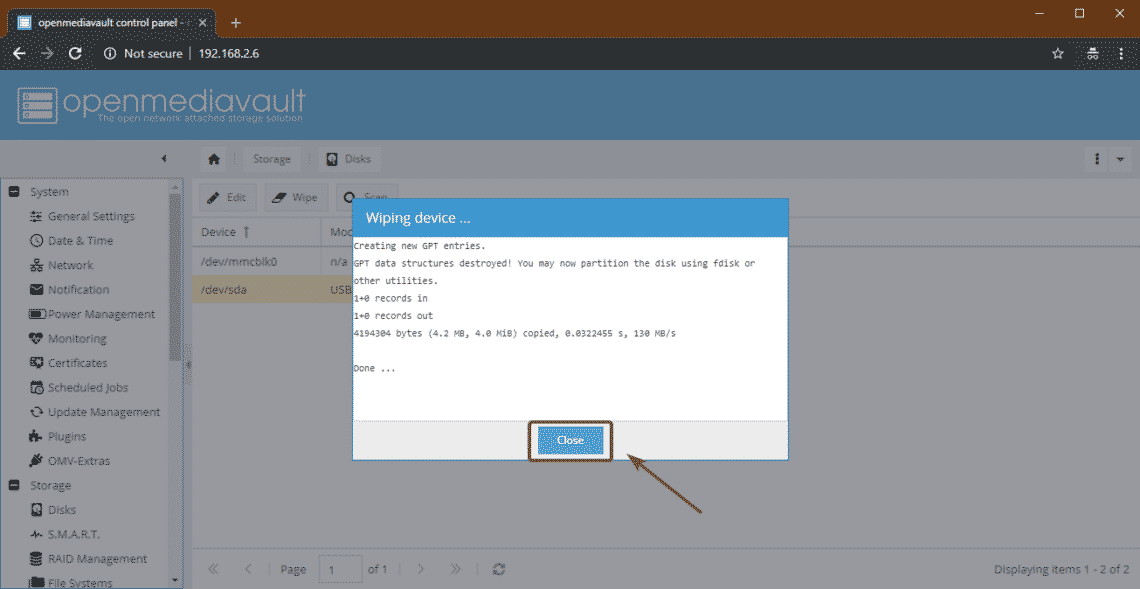Refresh the disks grid
This screenshot has height=589, width=1140.
click(x=499, y=569)
